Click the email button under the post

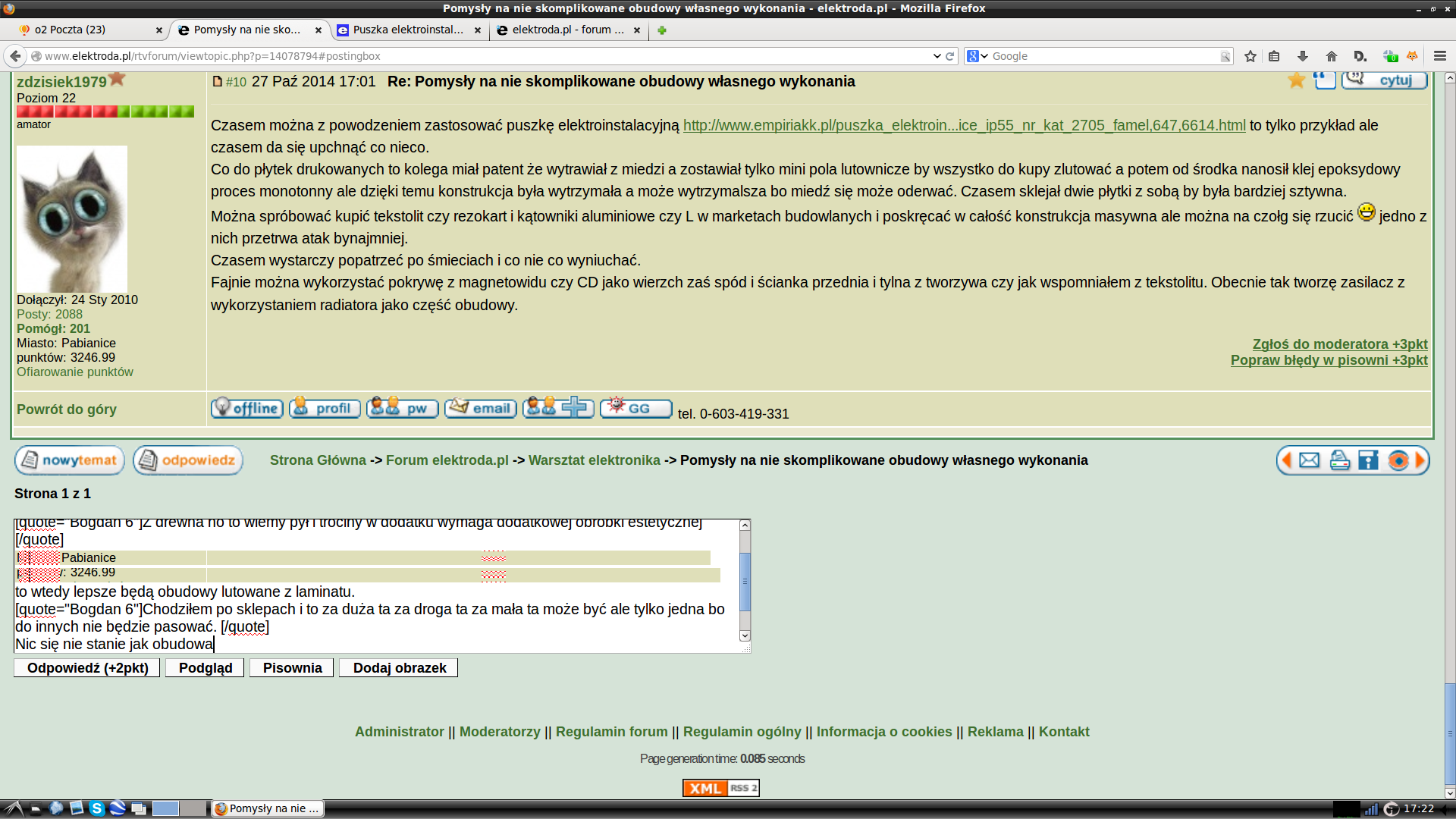(481, 408)
